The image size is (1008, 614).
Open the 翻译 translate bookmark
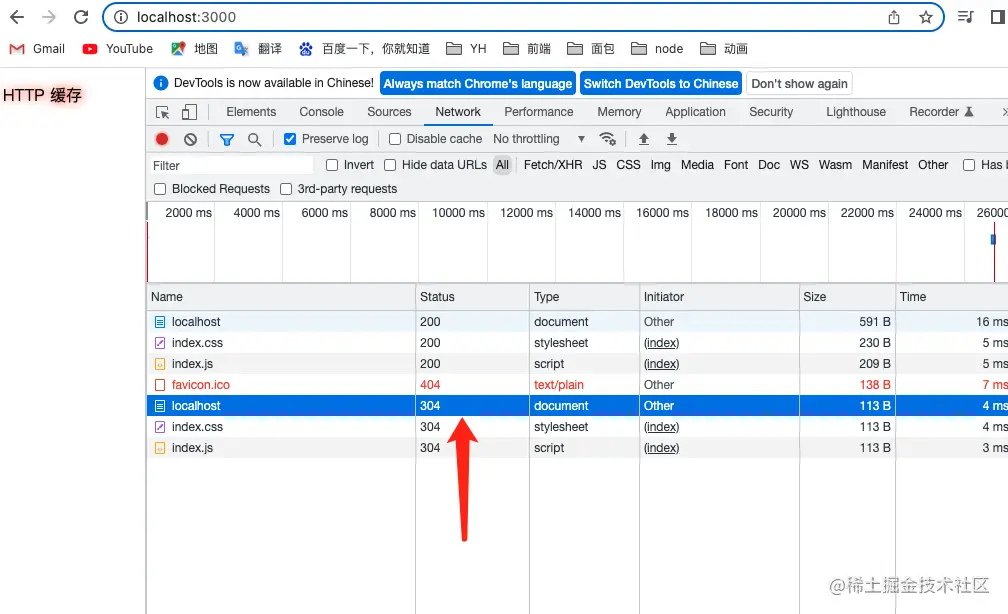258,49
